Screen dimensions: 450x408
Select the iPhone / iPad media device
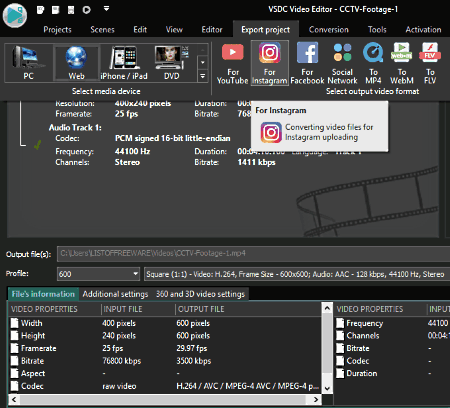click(x=124, y=63)
